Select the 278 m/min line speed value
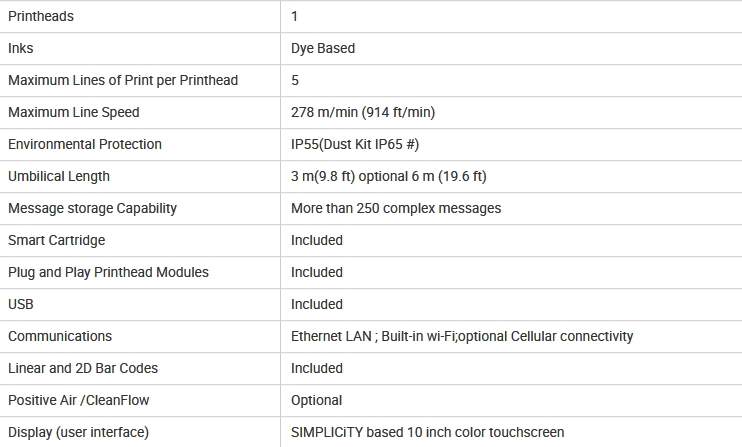The height and width of the screenshot is (447, 742). click(x=363, y=112)
